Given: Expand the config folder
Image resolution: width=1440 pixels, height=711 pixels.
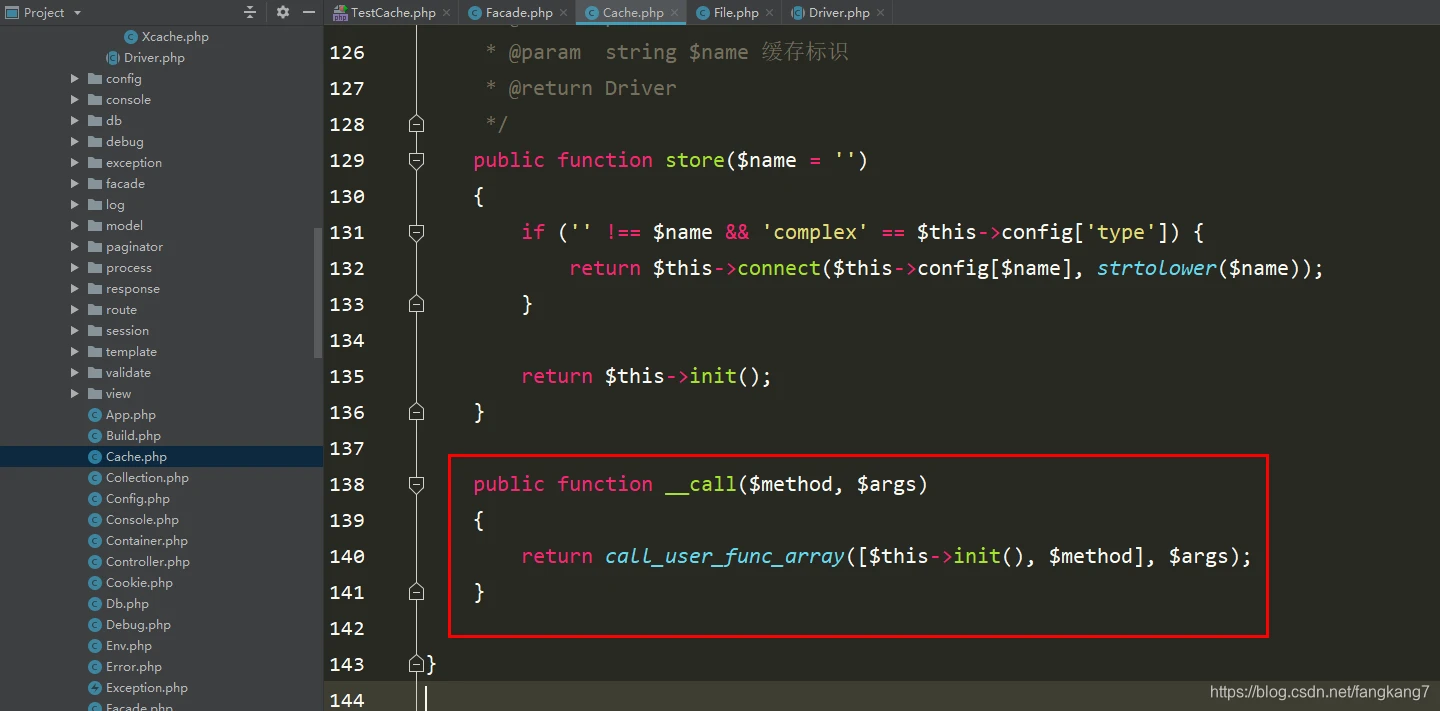Looking at the screenshot, I should pyautogui.click(x=75, y=79).
